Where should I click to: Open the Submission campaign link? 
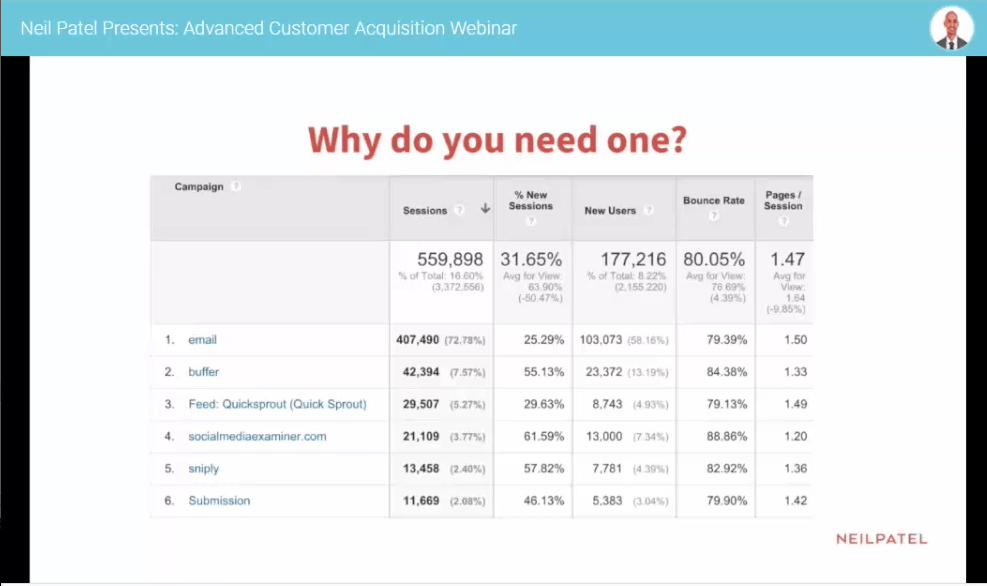(219, 501)
